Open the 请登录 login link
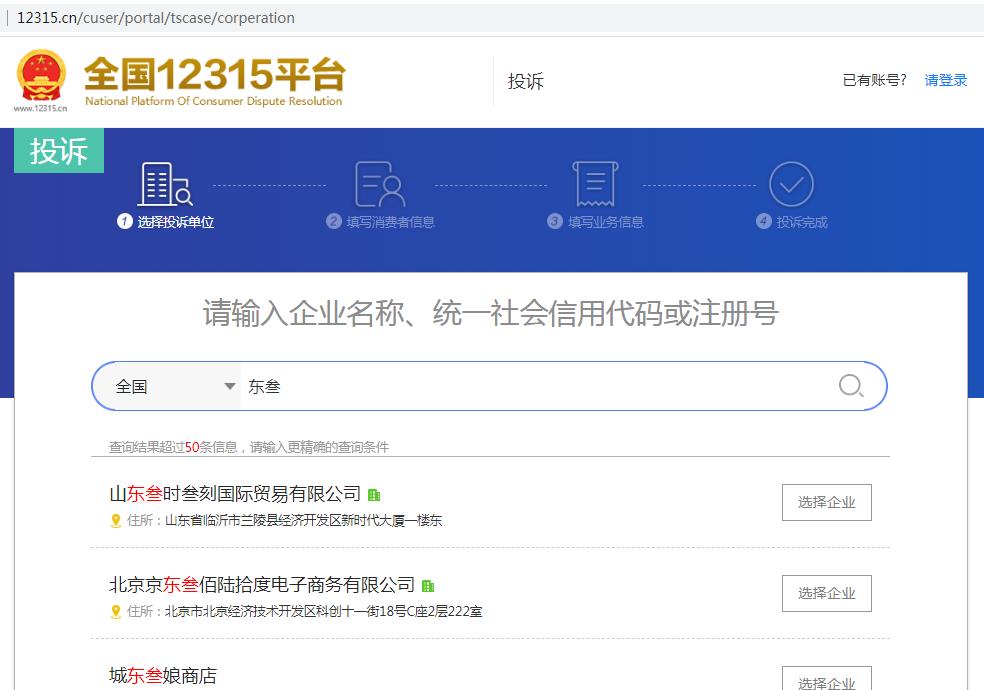The width and height of the screenshot is (984, 690). pos(945,80)
